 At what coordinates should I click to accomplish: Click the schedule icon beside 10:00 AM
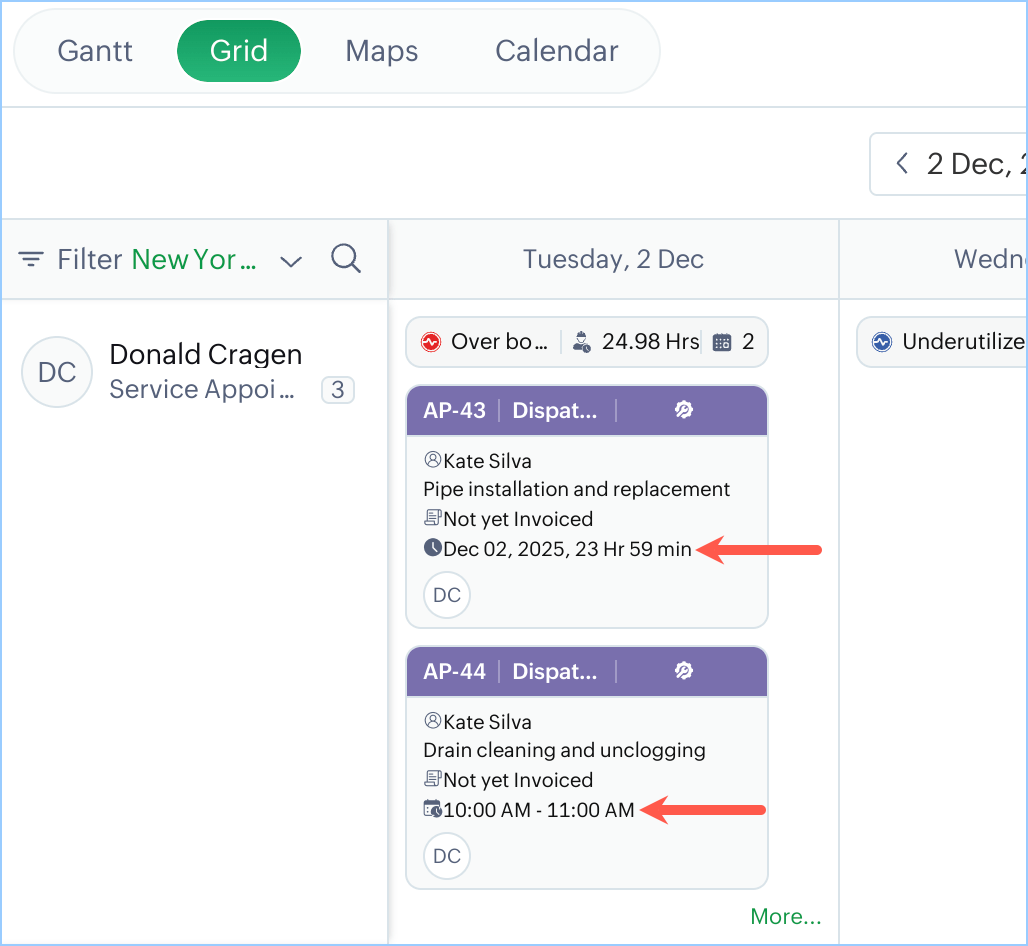click(432, 809)
